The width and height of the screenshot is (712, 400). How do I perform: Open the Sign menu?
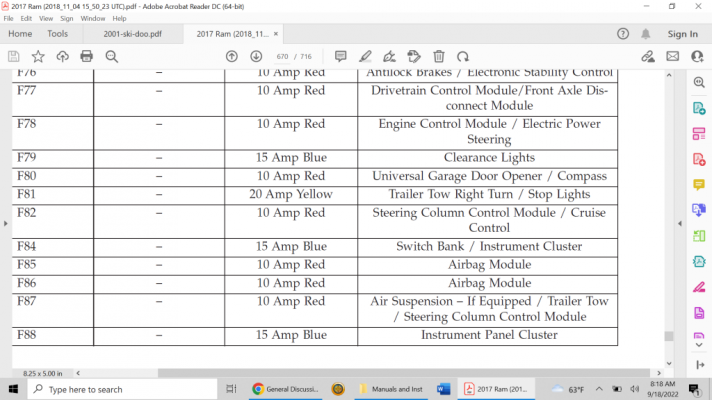(66, 19)
